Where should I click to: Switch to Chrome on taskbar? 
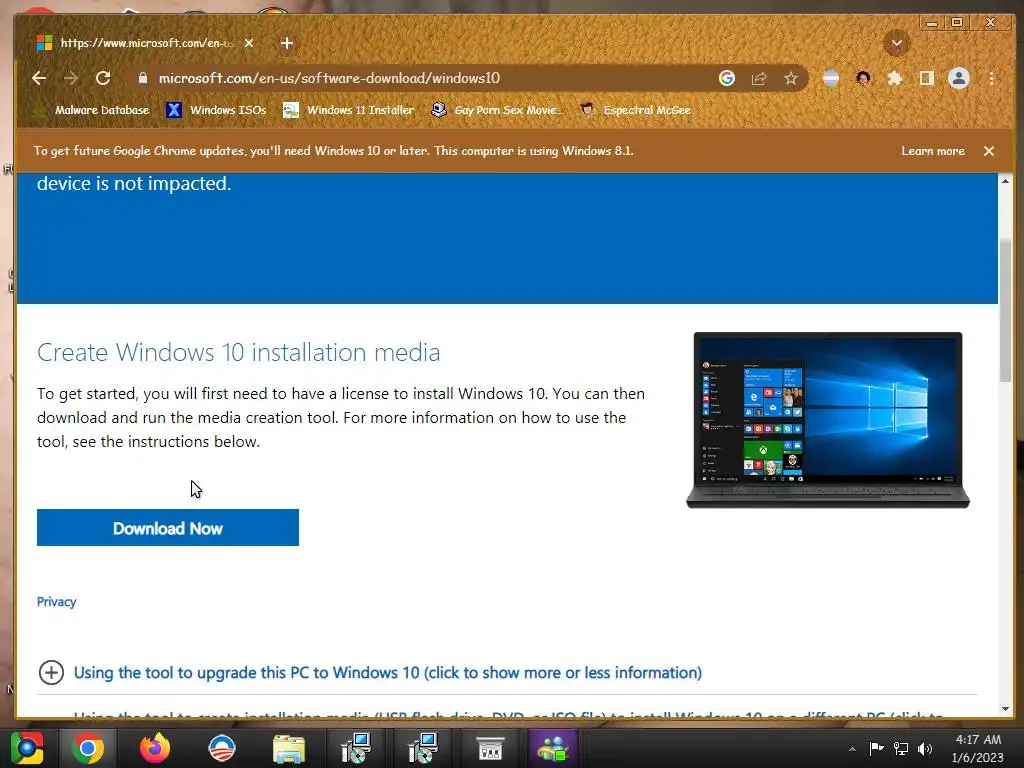tap(88, 748)
